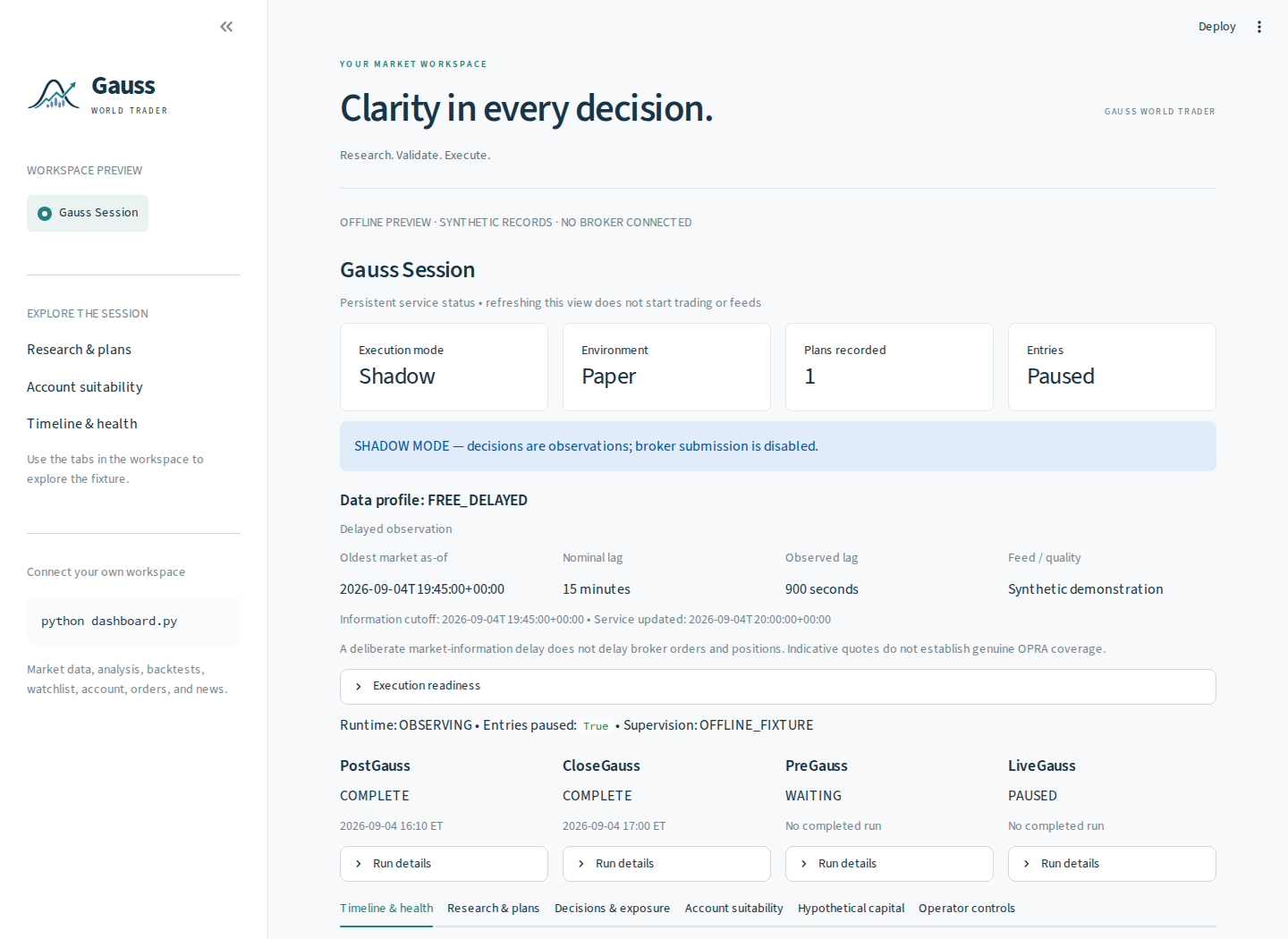Select the Operator controls tab
This screenshot has height=939, width=1288.
pos(967,909)
